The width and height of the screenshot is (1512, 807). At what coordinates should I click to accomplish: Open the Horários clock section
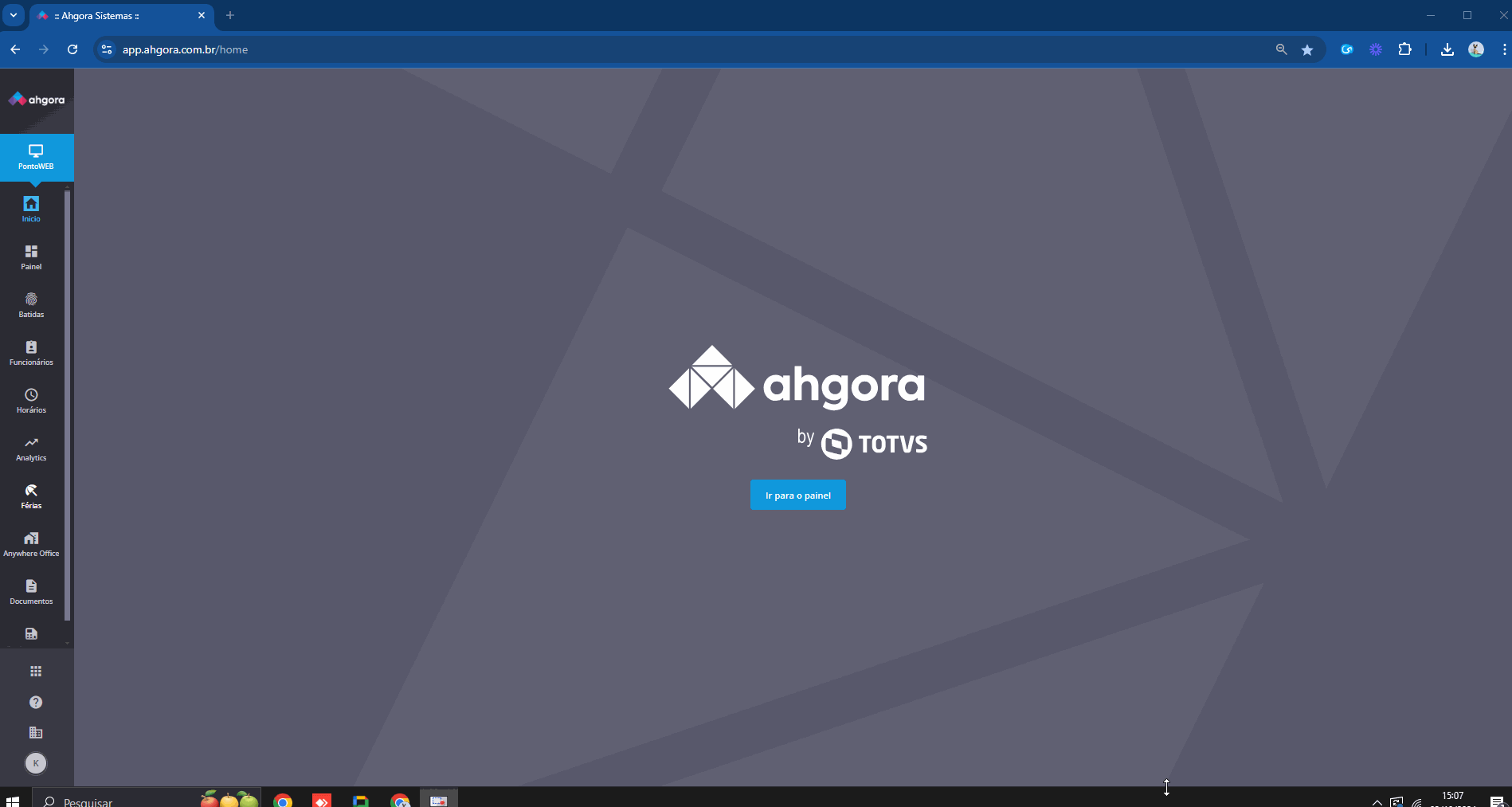pyautogui.click(x=31, y=400)
